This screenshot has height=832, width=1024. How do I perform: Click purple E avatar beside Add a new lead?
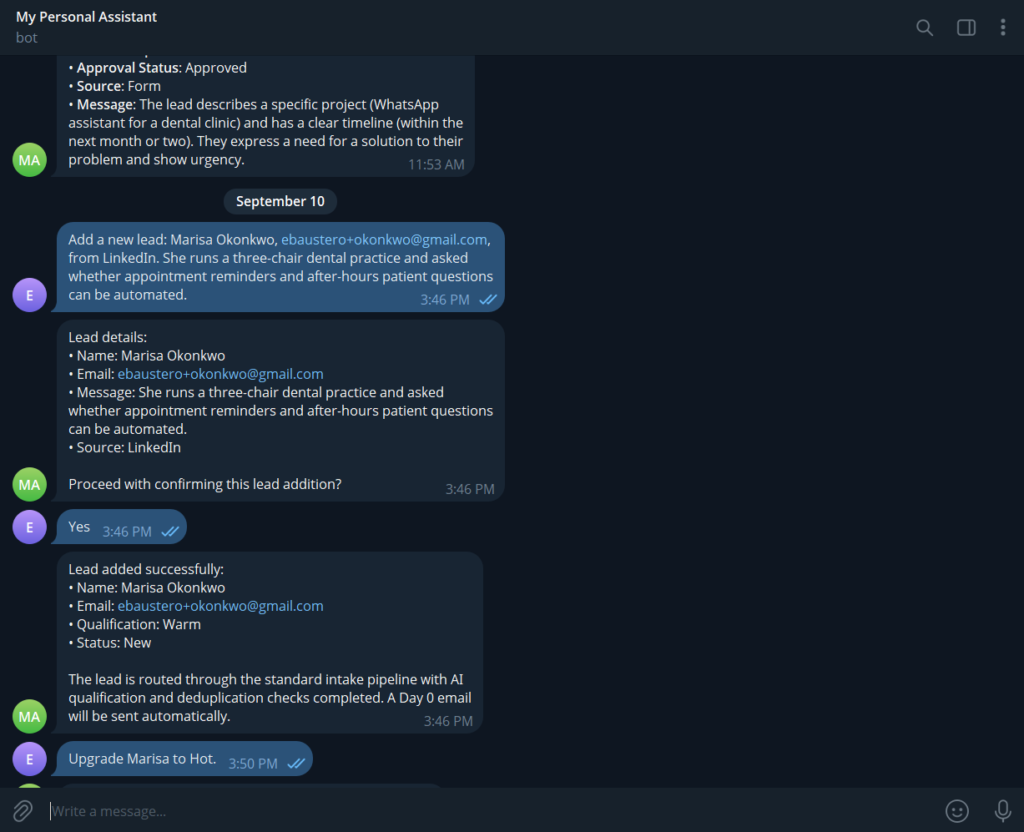29,295
